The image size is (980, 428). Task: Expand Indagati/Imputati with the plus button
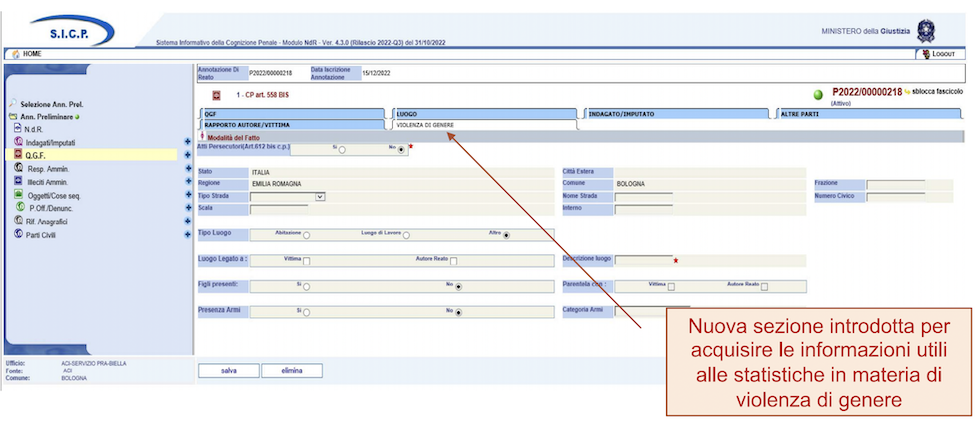click(188, 142)
